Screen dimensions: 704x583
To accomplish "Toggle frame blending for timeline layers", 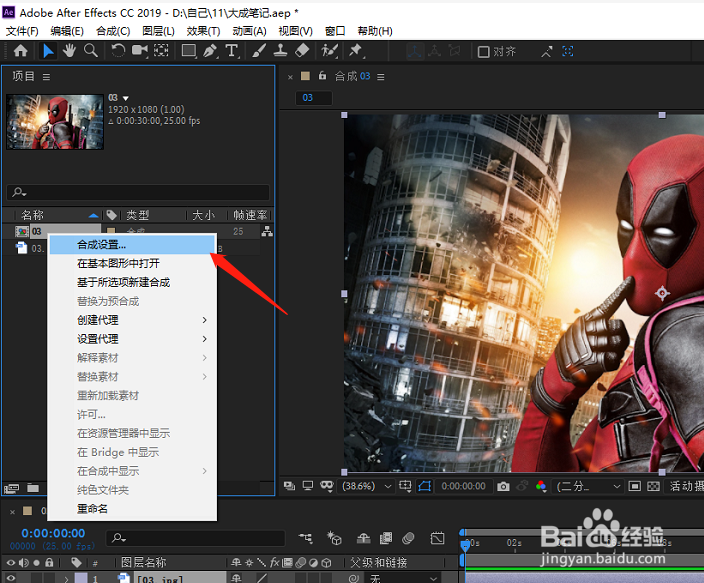I will pos(386,538).
